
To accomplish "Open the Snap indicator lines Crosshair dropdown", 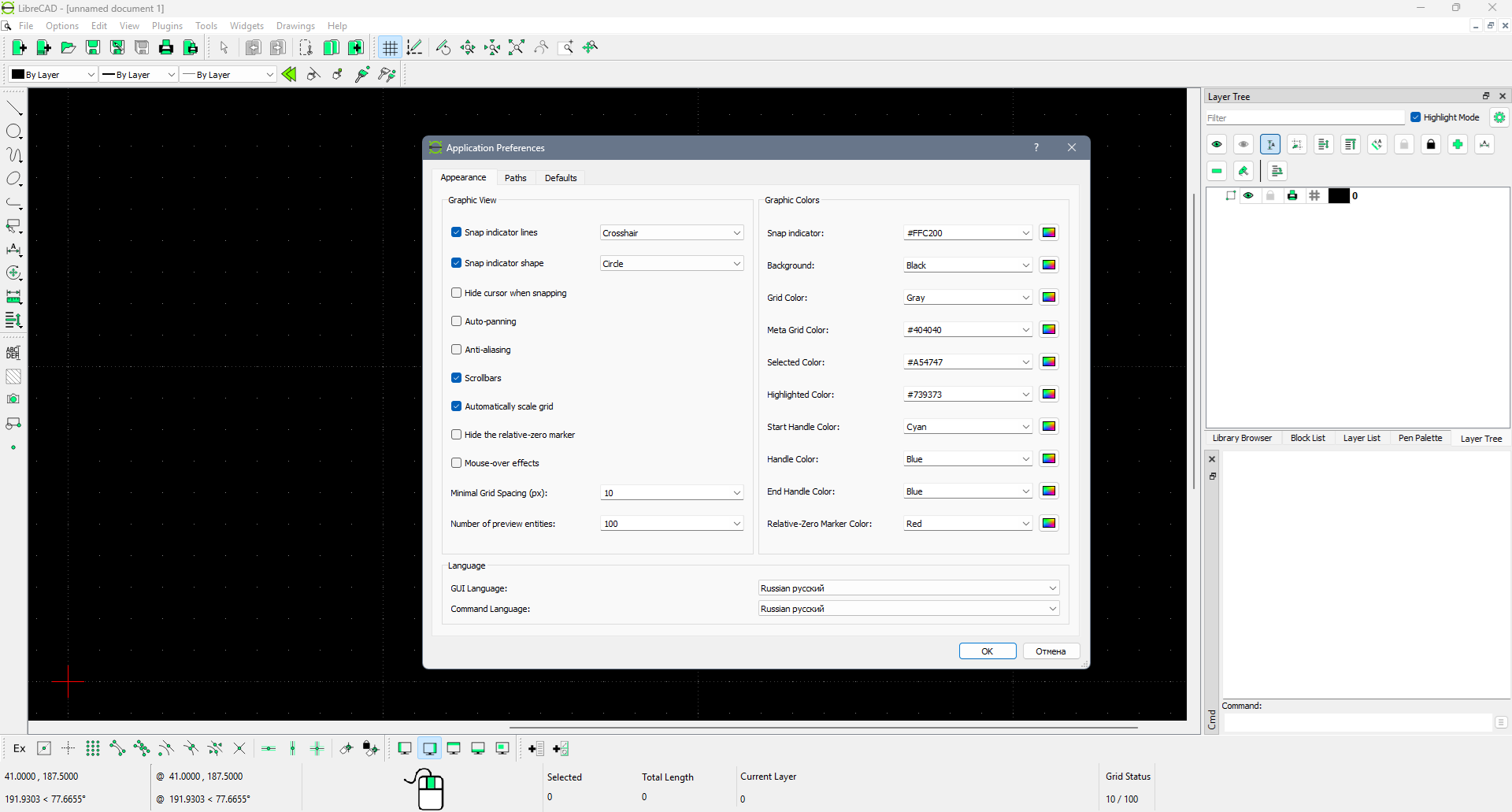I will pyautogui.click(x=671, y=233).
